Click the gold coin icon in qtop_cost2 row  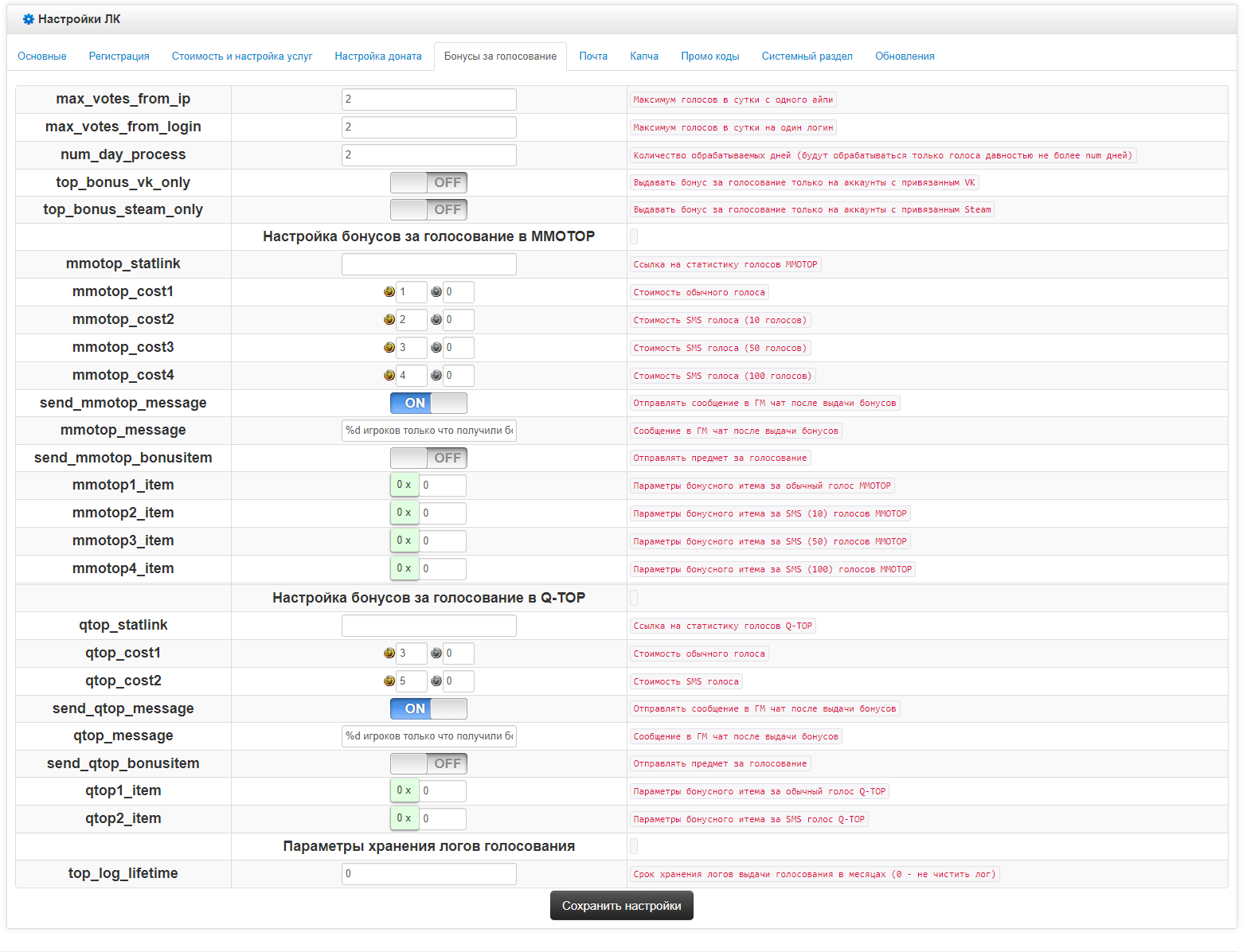pyautogui.click(x=389, y=681)
